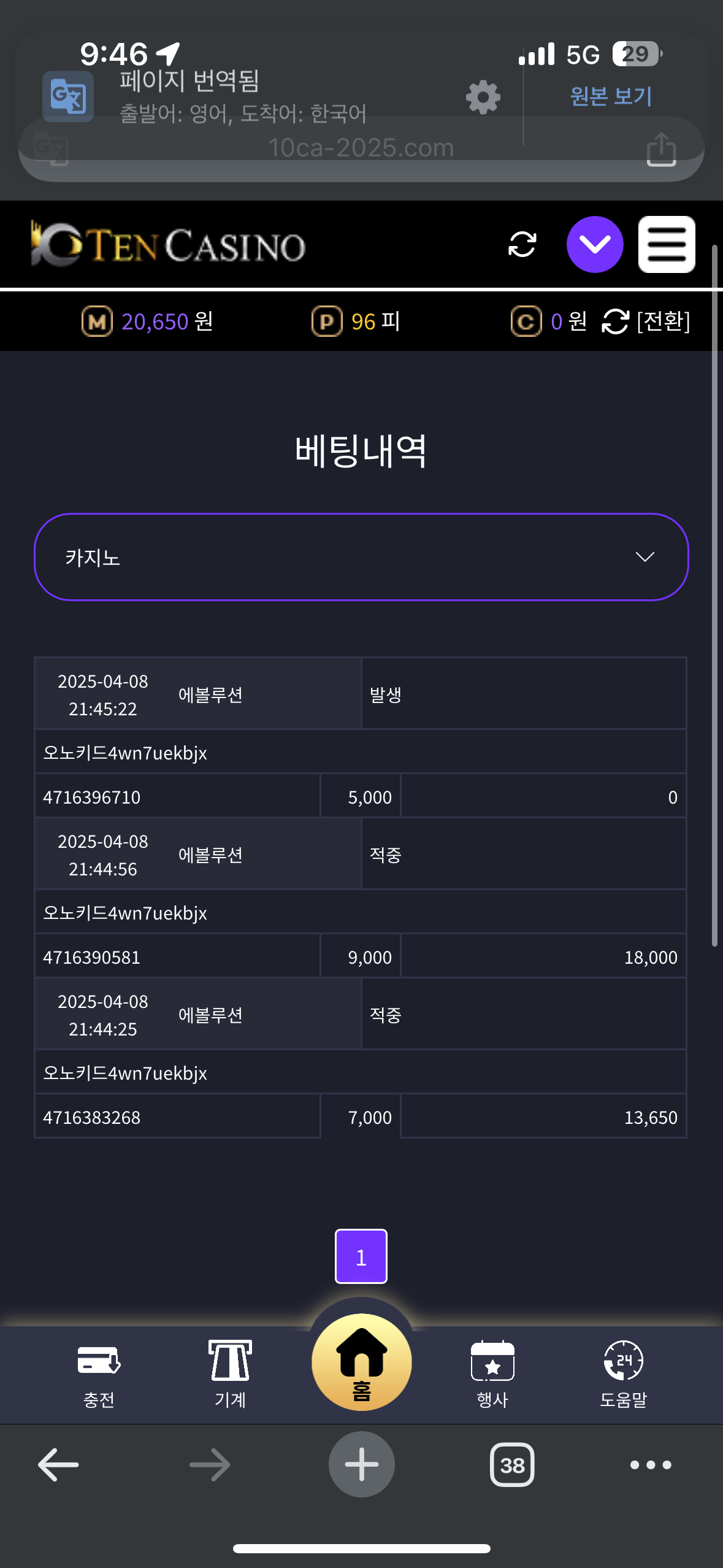Open a new tab with plus button
This screenshot has height=1568, width=723.
361,1465
